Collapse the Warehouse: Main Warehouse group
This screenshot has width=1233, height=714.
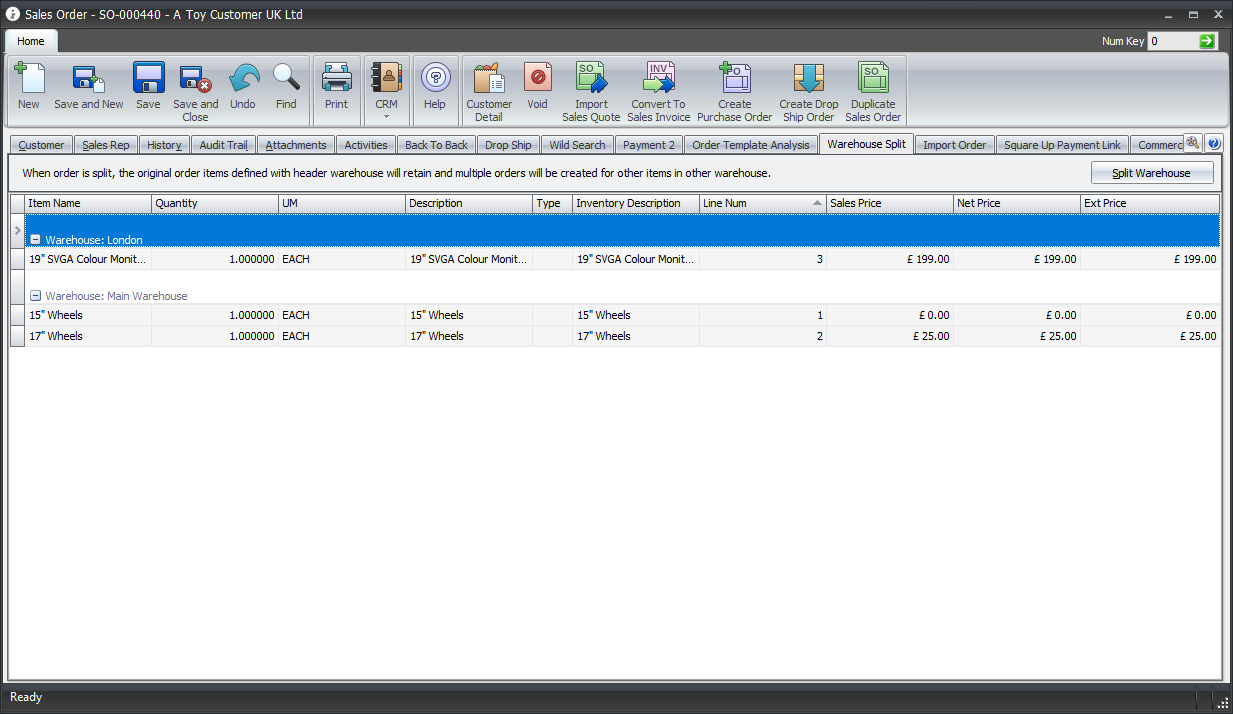(x=35, y=296)
